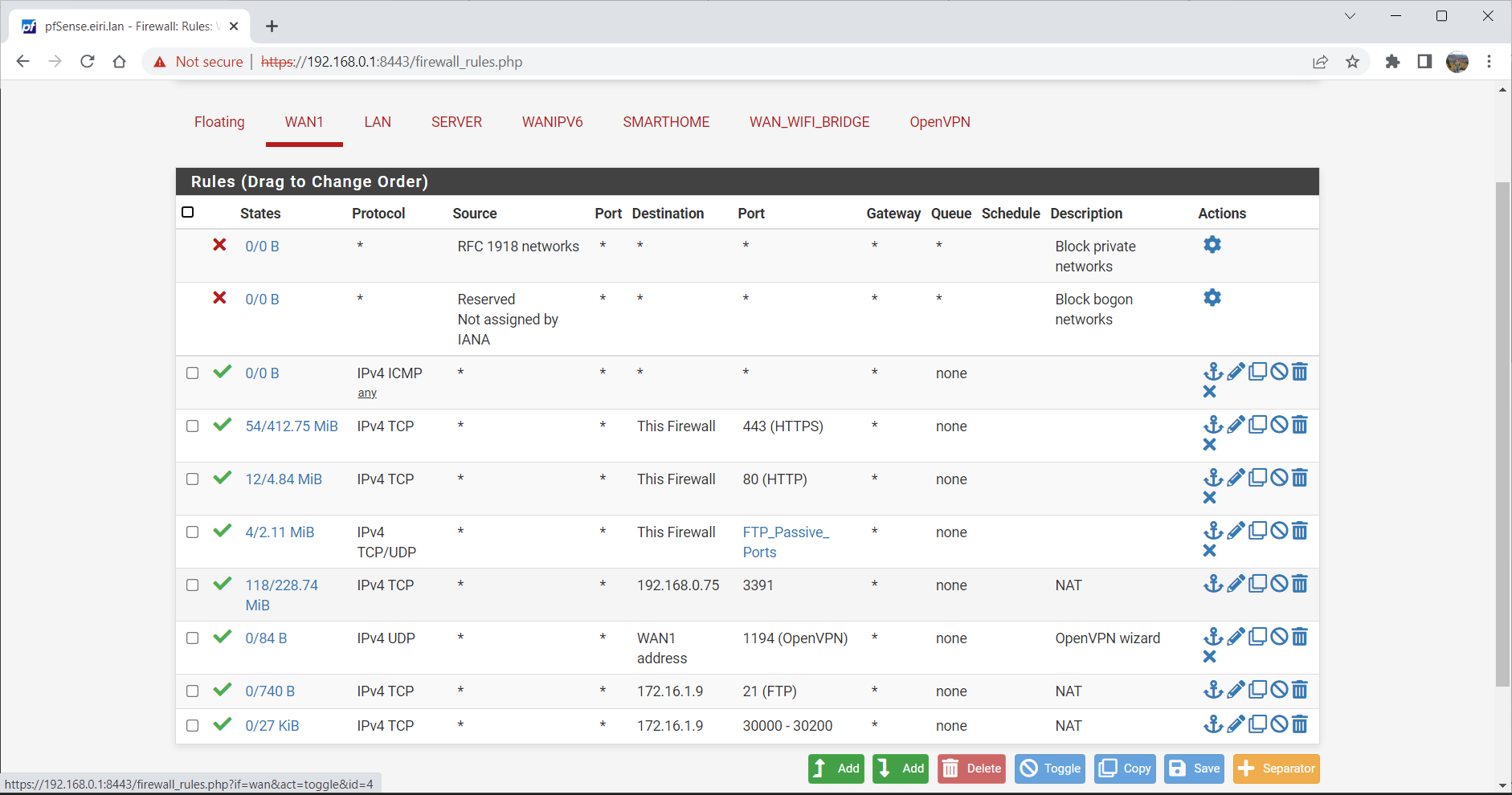Delete the IPv4 ICMP rule via trash icon
The width and height of the screenshot is (1512, 795).
[1300, 371]
